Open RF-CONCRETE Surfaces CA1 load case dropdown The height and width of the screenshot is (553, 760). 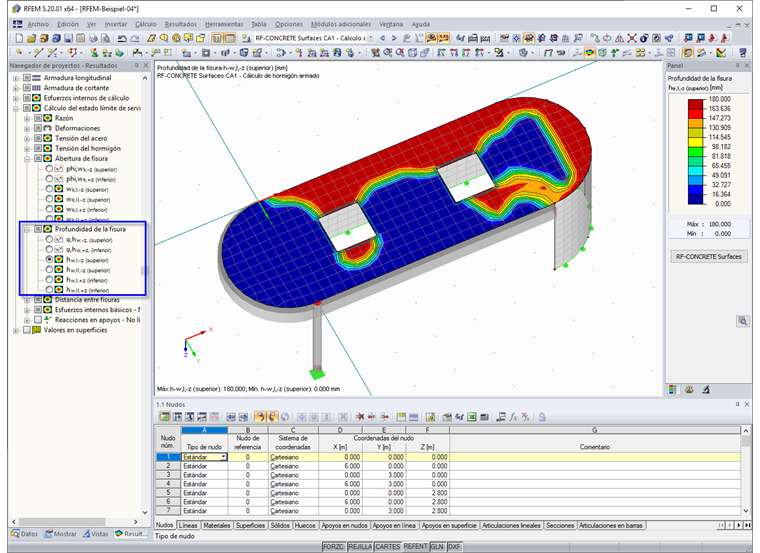[371, 38]
